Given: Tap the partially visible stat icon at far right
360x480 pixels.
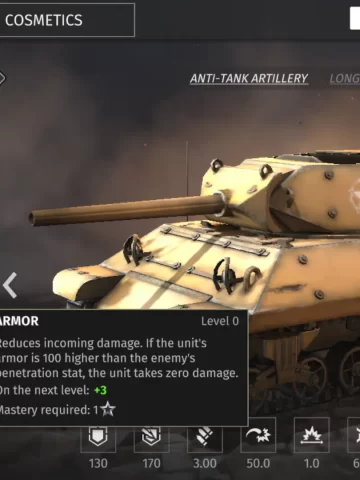Looking at the screenshot, I should coord(354,435).
